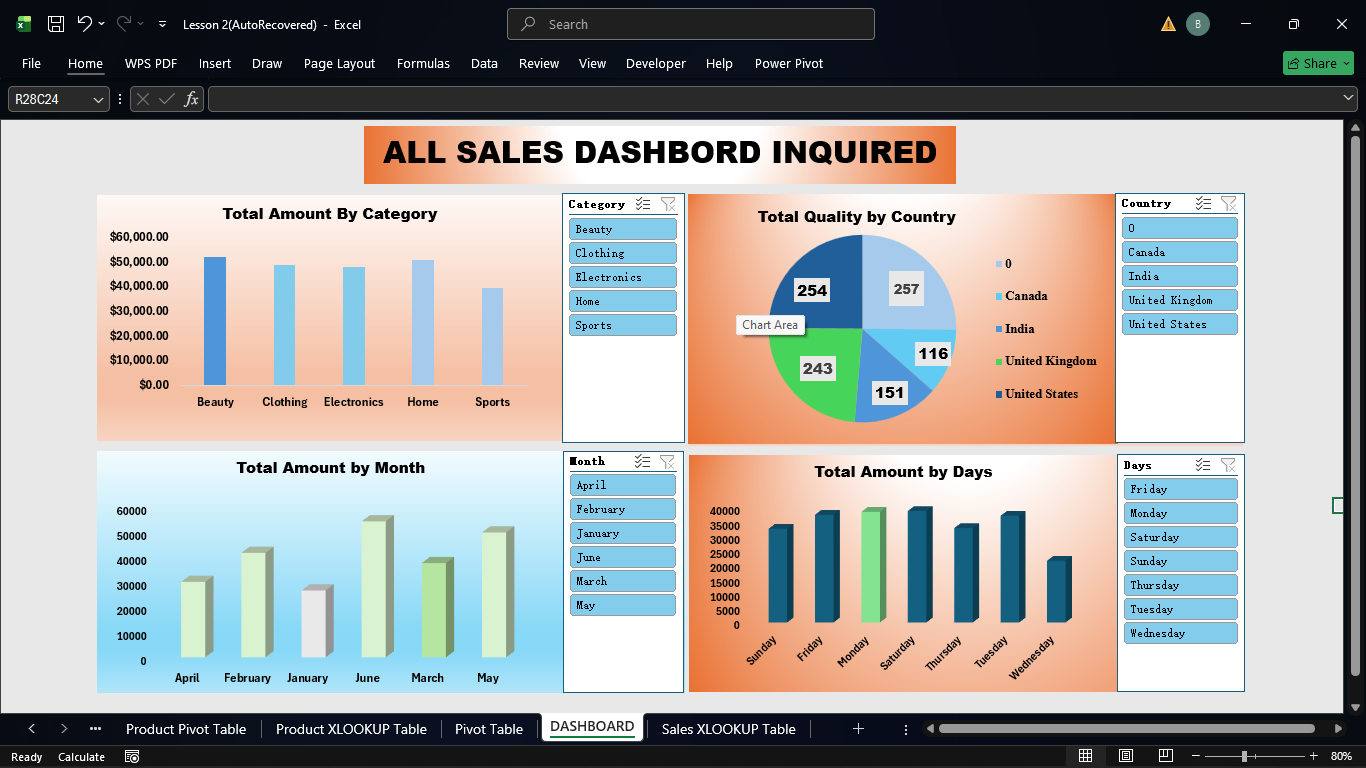This screenshot has height=768, width=1366.
Task: Open the Customize Quick Access Toolbar menu
Action: 161,24
